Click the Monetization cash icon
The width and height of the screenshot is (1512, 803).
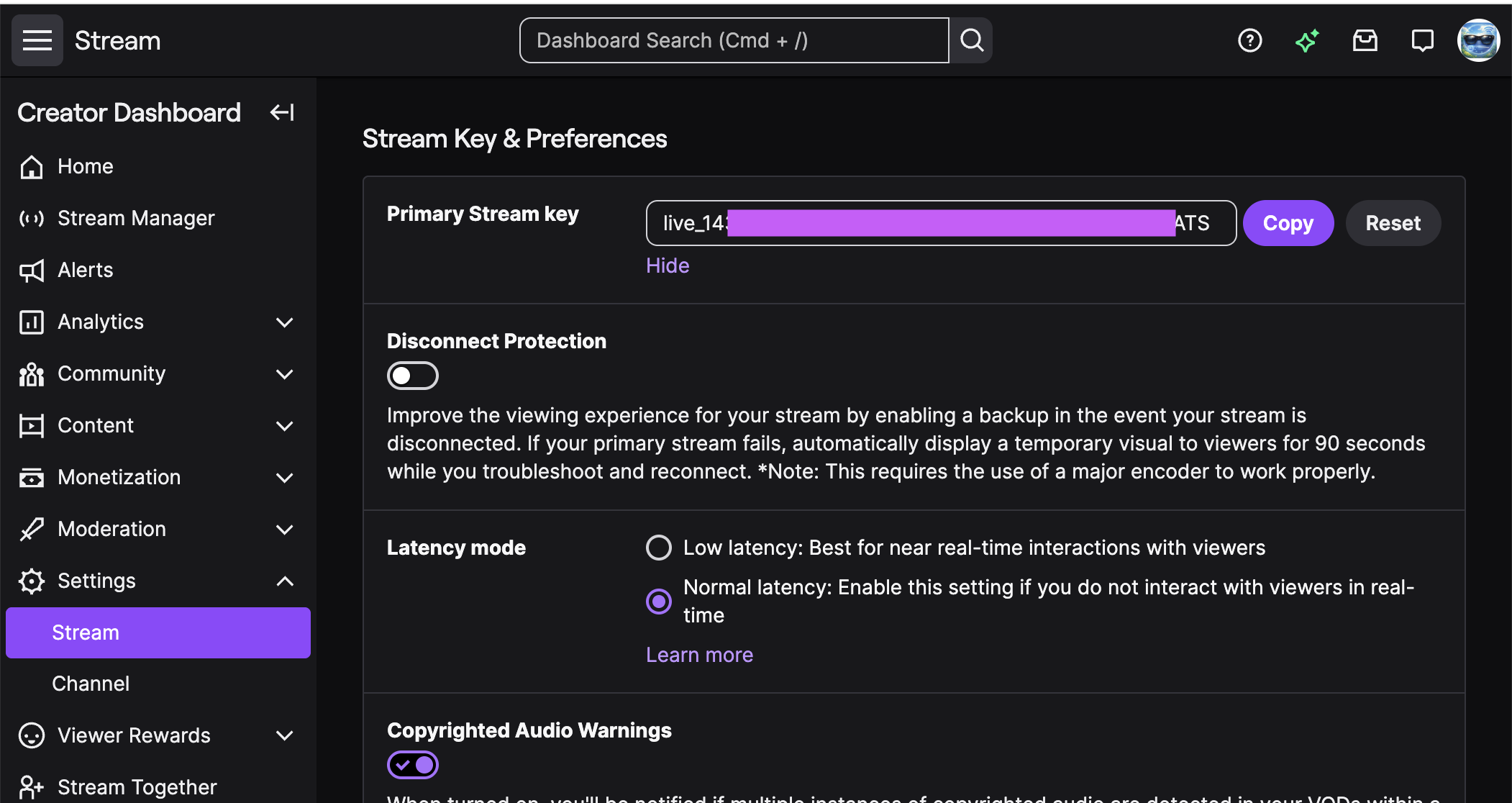[32, 477]
